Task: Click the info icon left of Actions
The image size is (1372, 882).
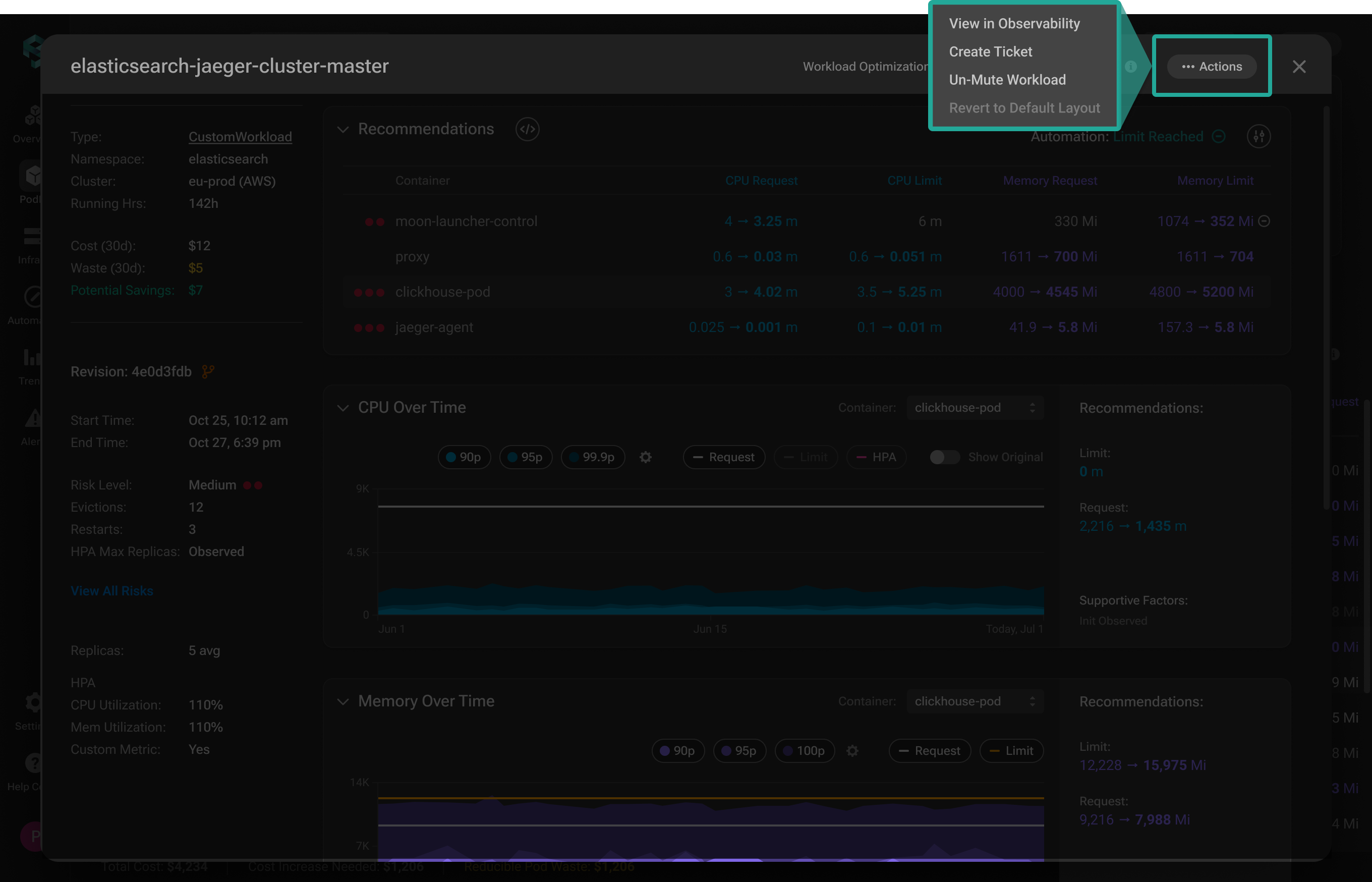Action: 1130,67
